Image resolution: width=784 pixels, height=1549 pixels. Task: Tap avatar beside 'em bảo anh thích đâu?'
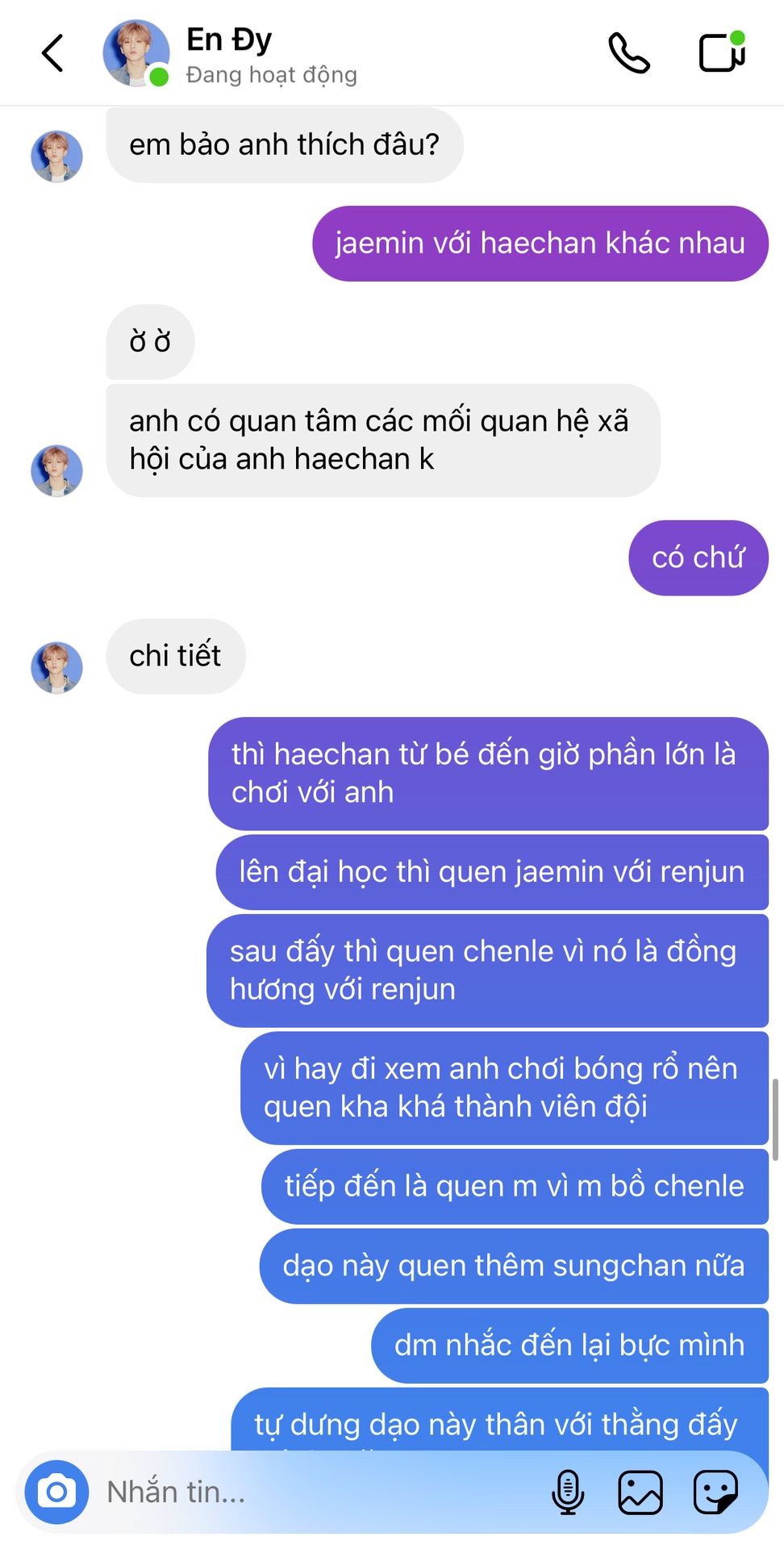pos(56,157)
